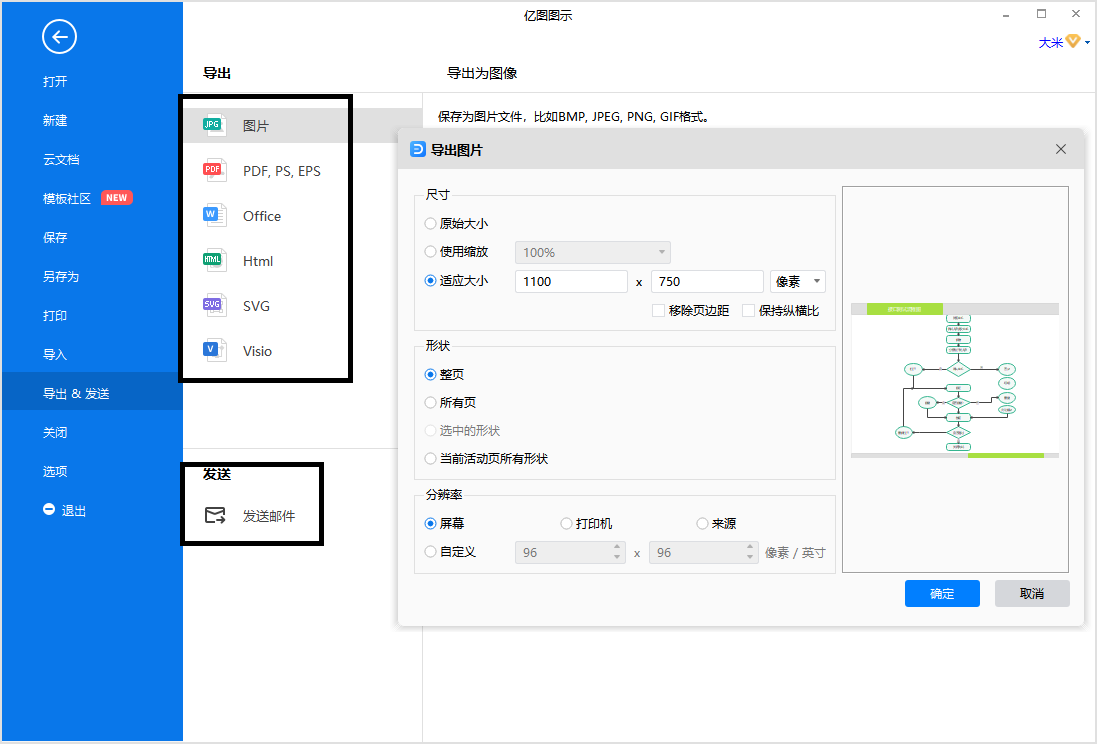
Task: Click 另存为 in the sidebar
Action: tap(61, 276)
